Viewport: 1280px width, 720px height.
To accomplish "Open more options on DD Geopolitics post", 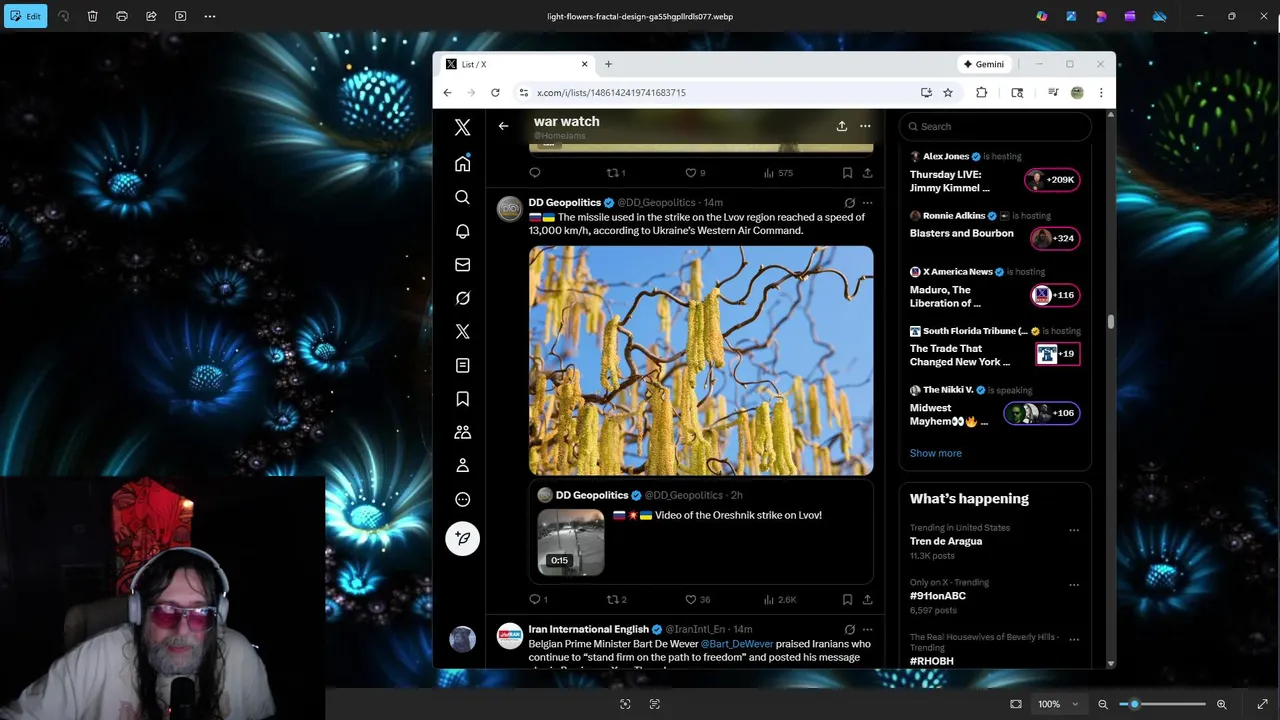I will pyautogui.click(x=867, y=203).
